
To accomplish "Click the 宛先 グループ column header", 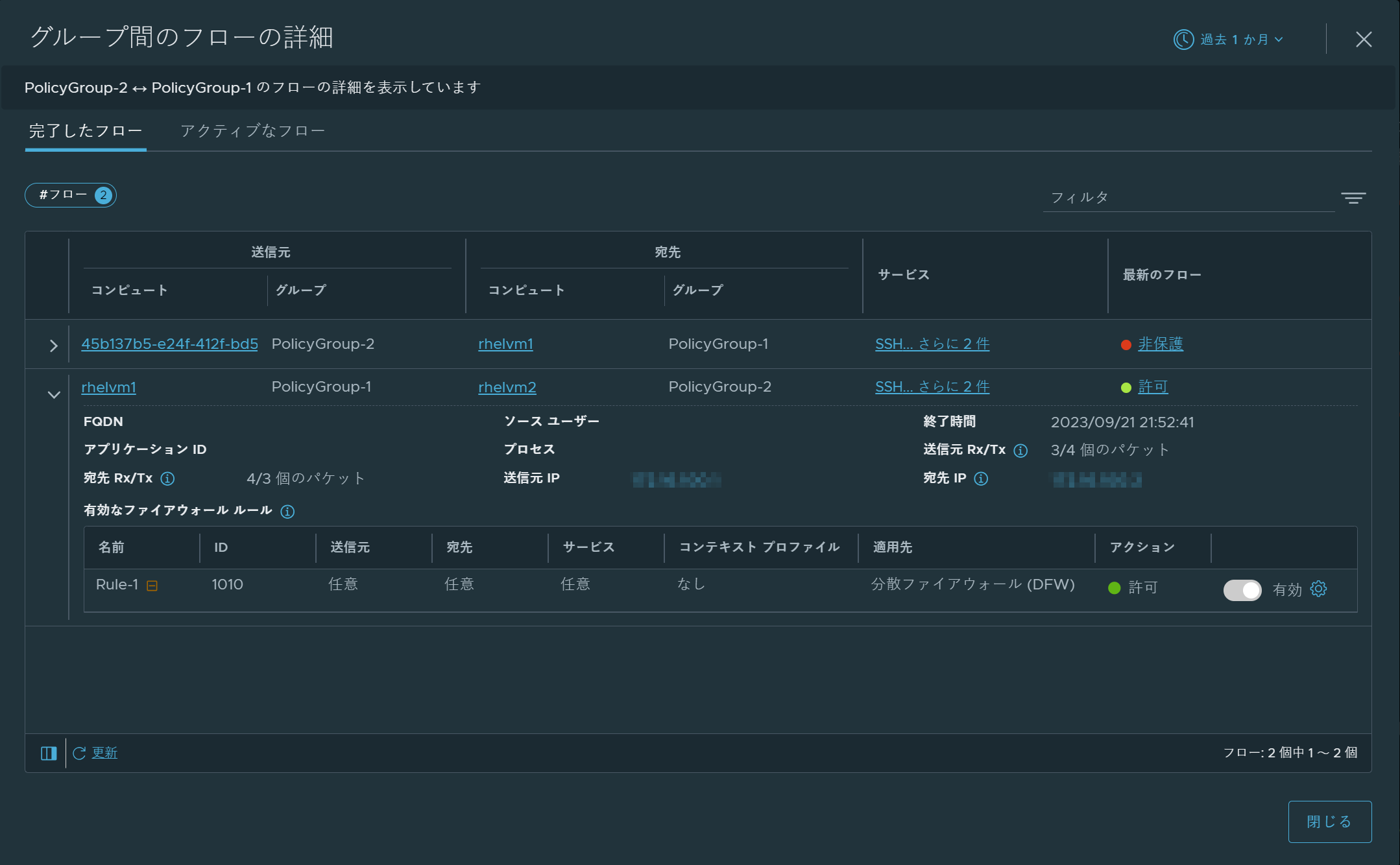I will [698, 290].
